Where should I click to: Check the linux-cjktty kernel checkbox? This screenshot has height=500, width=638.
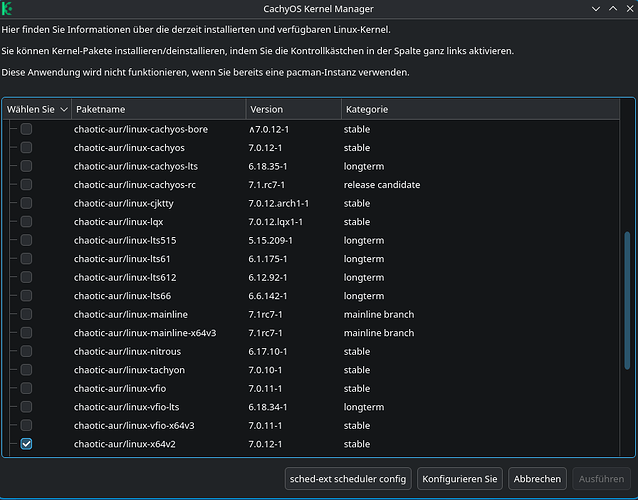pyautogui.click(x=26, y=203)
